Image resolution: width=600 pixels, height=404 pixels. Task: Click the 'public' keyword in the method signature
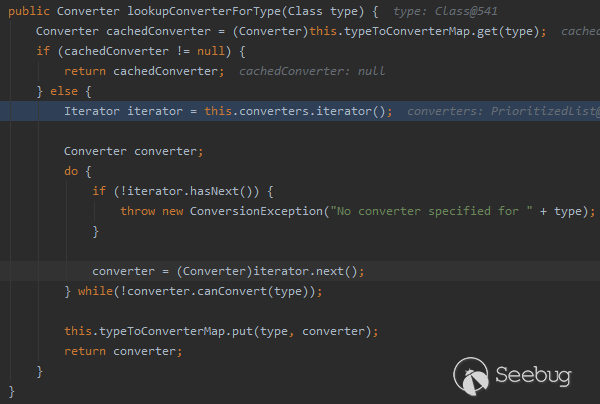(x=29, y=11)
